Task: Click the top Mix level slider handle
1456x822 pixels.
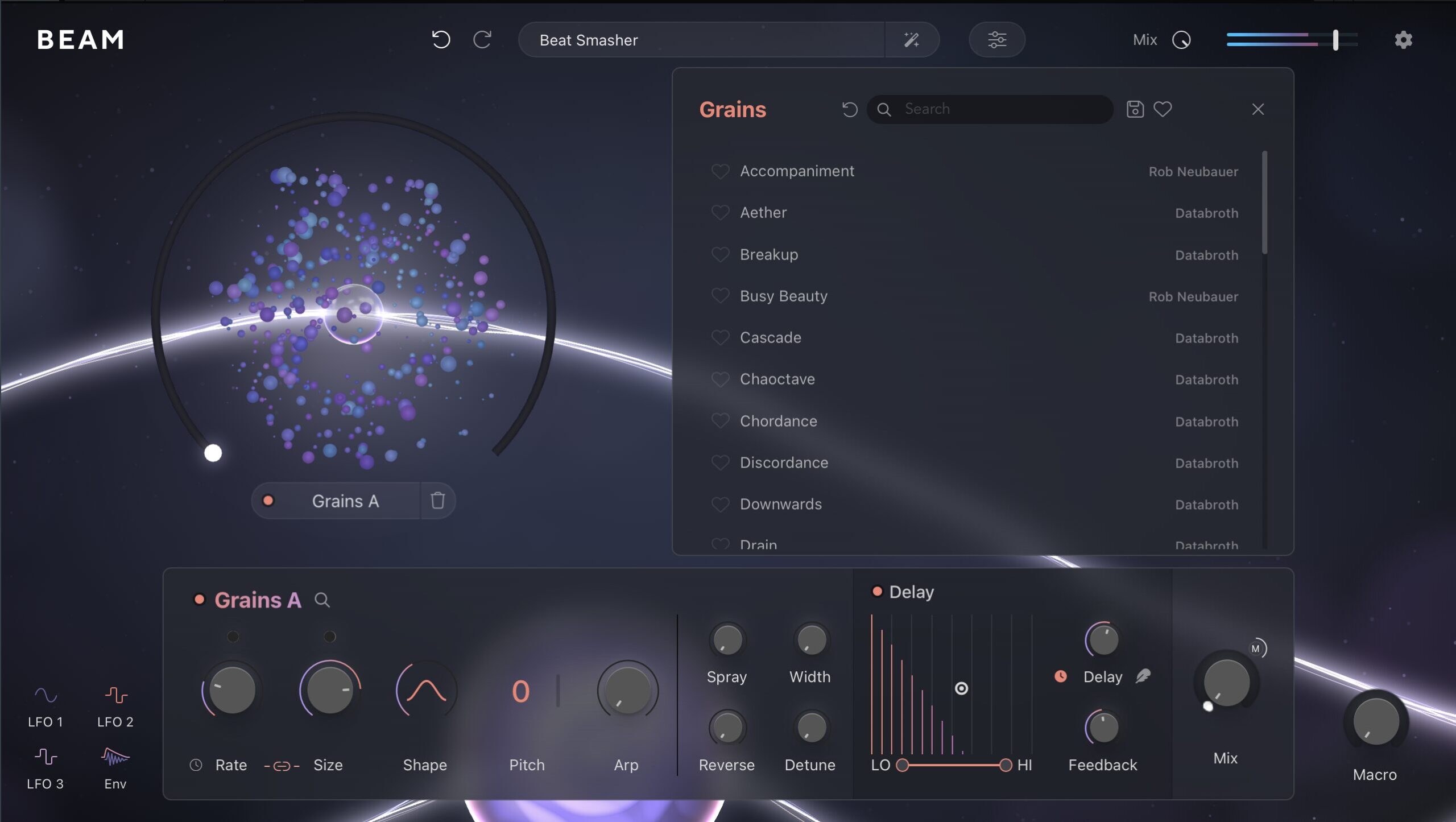Action: click(1335, 40)
